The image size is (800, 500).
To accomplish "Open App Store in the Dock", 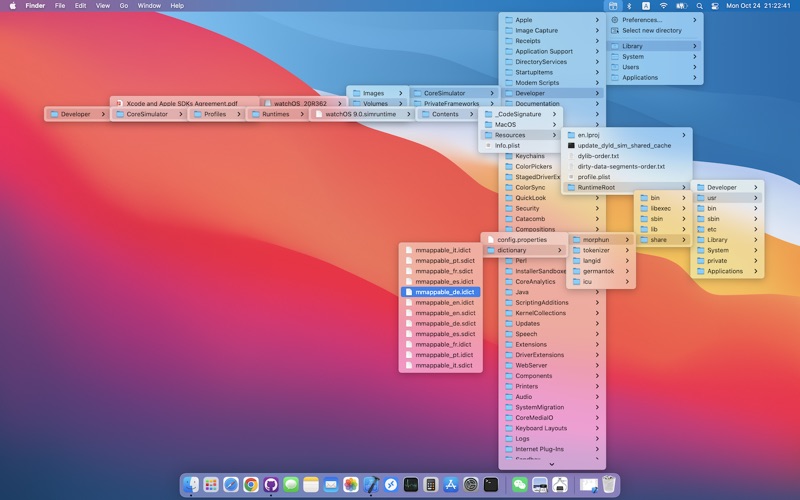I will pyautogui.click(x=451, y=484).
